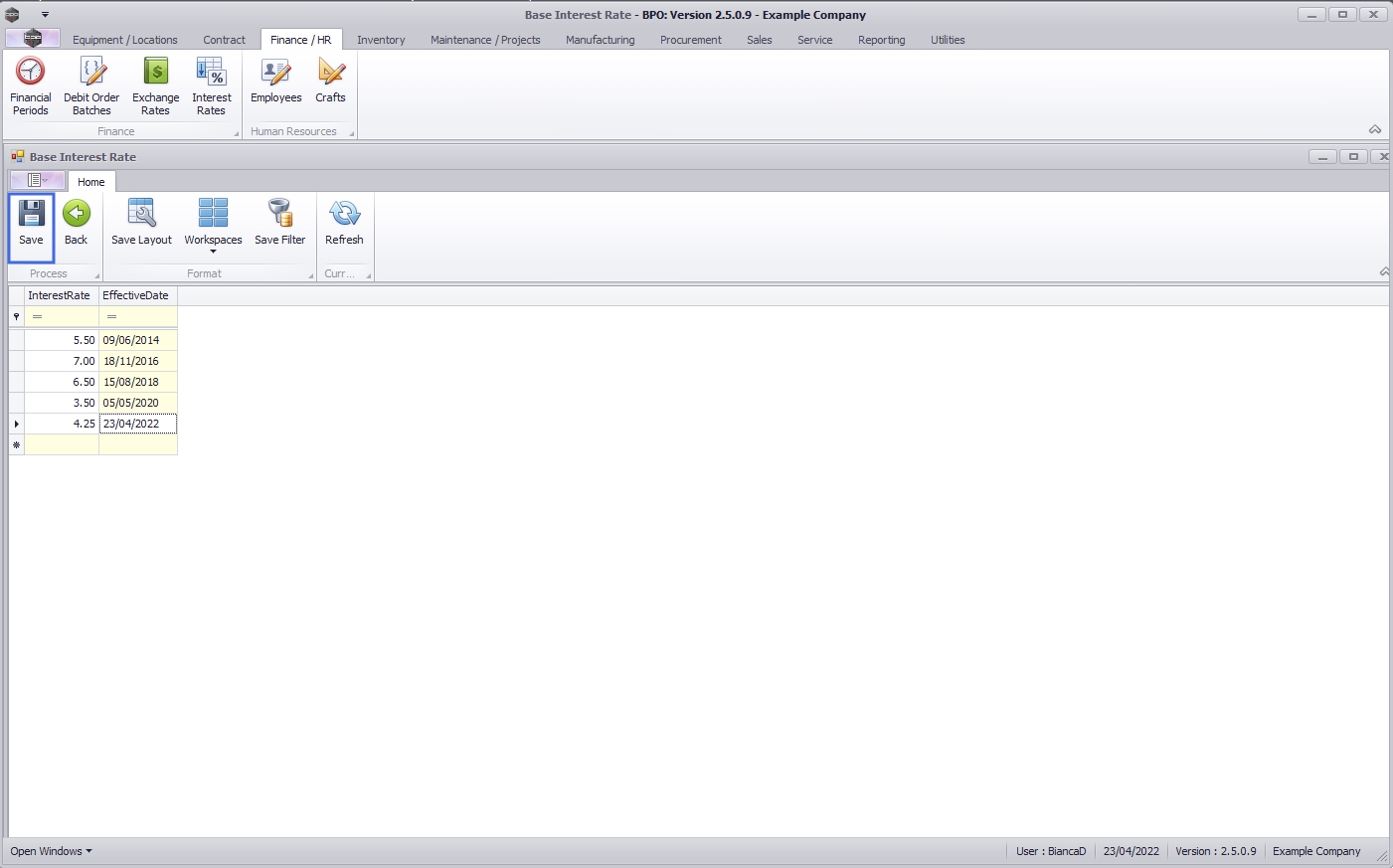This screenshot has height=868, width=1393.
Task: Open the Open Windows dropdown
Action: coord(51,851)
